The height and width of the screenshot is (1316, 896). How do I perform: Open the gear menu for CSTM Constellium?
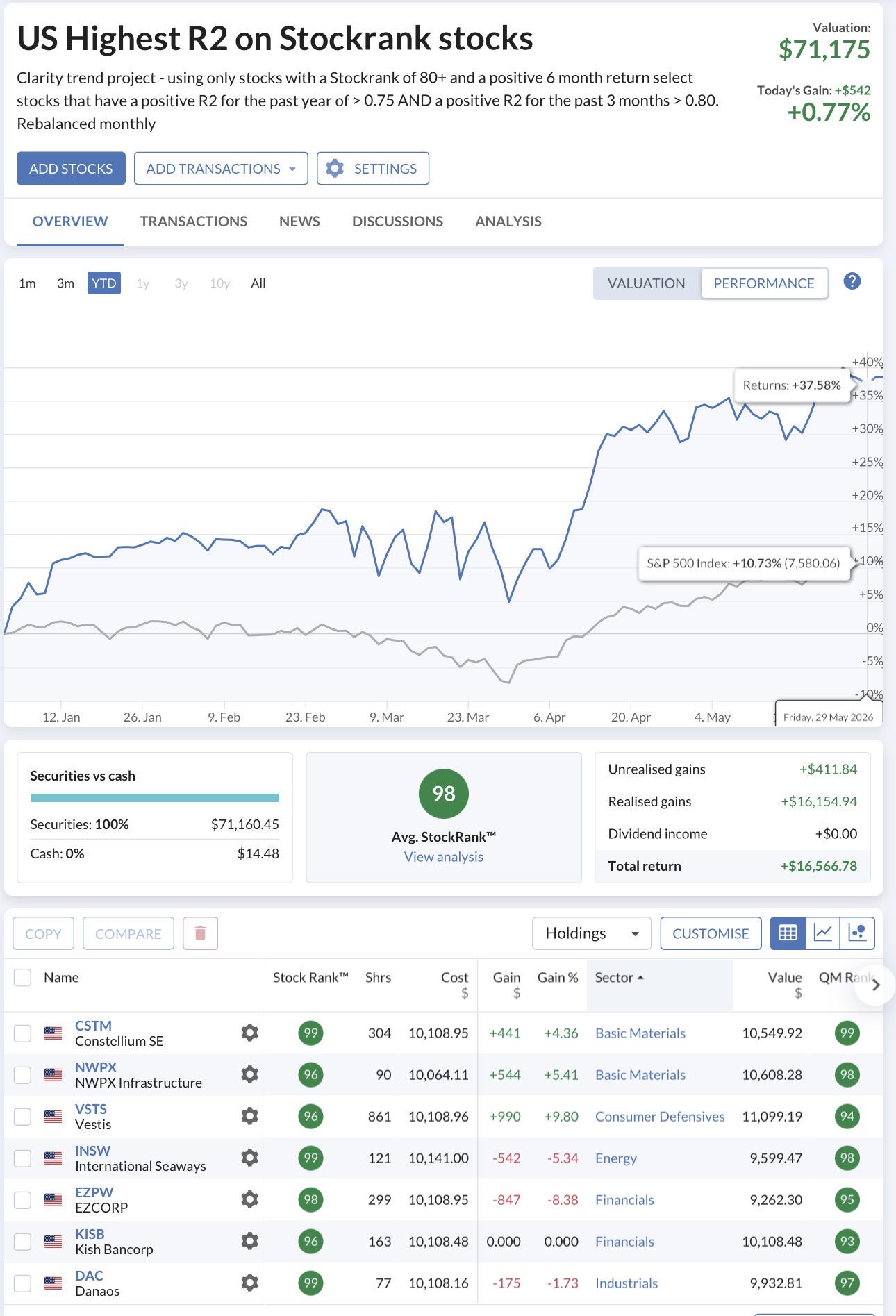coord(249,1033)
